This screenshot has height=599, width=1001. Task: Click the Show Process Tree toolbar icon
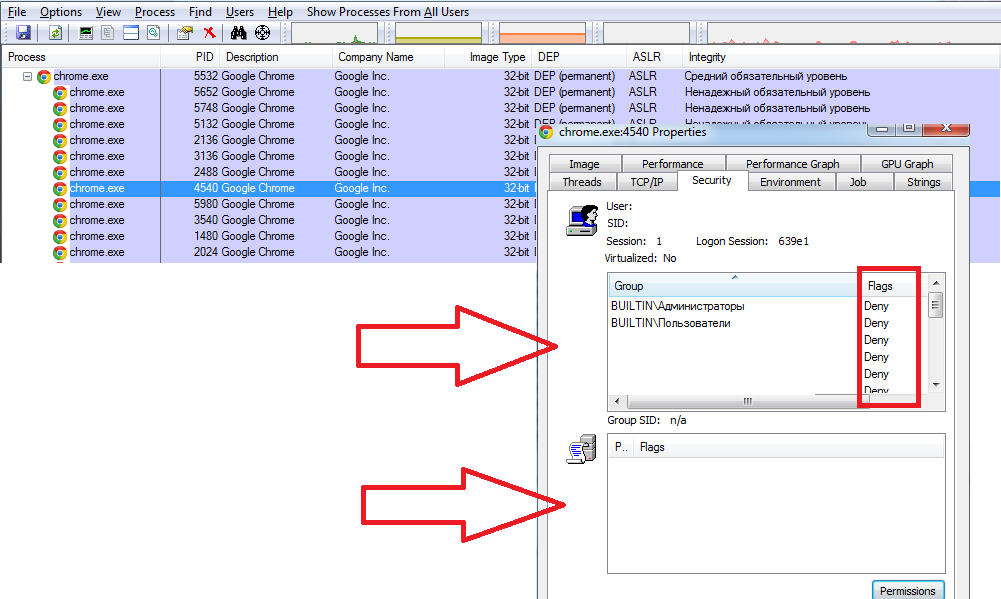click(x=108, y=33)
